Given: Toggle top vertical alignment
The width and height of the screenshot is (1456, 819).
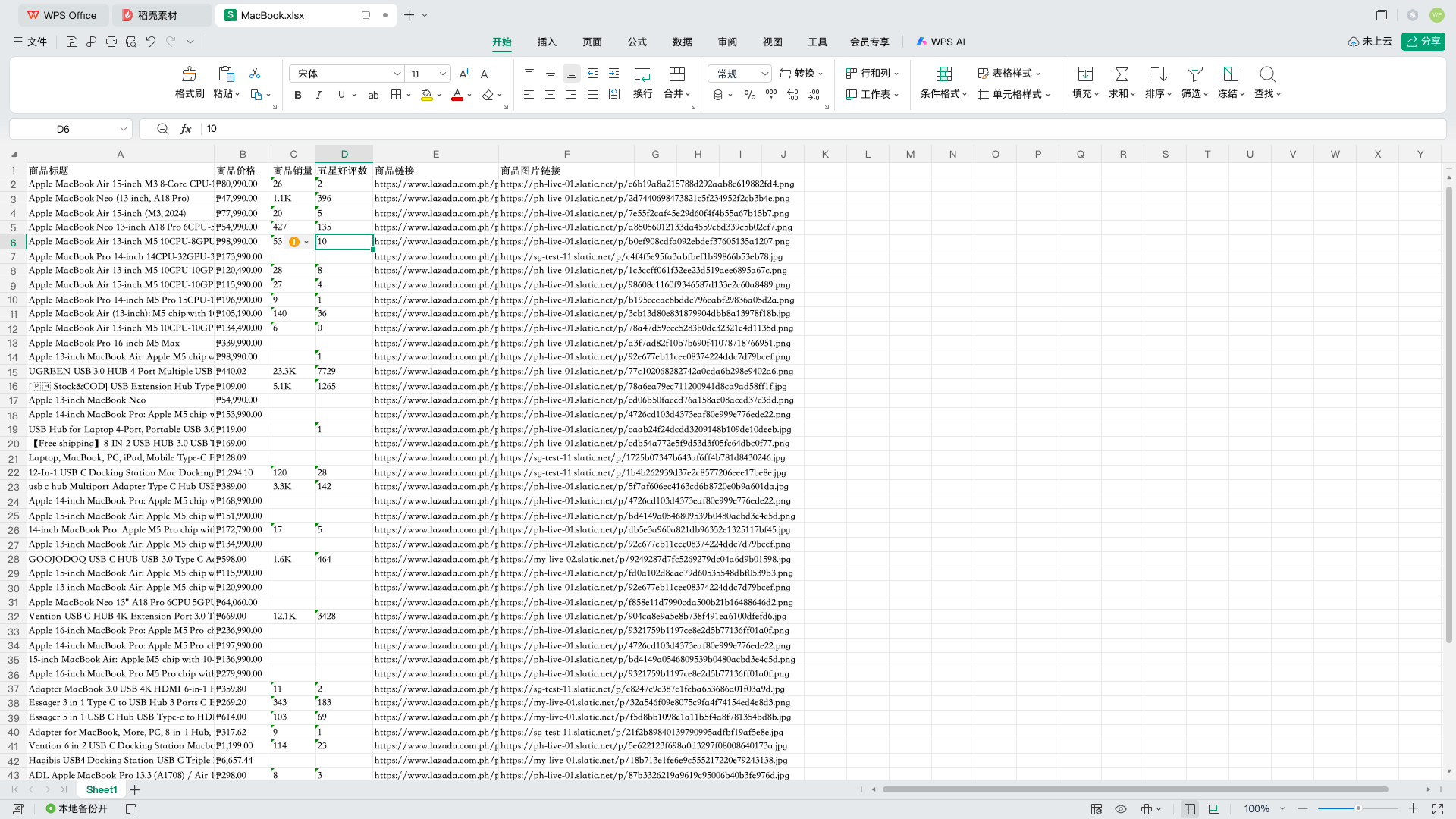Looking at the screenshot, I should coord(529,74).
